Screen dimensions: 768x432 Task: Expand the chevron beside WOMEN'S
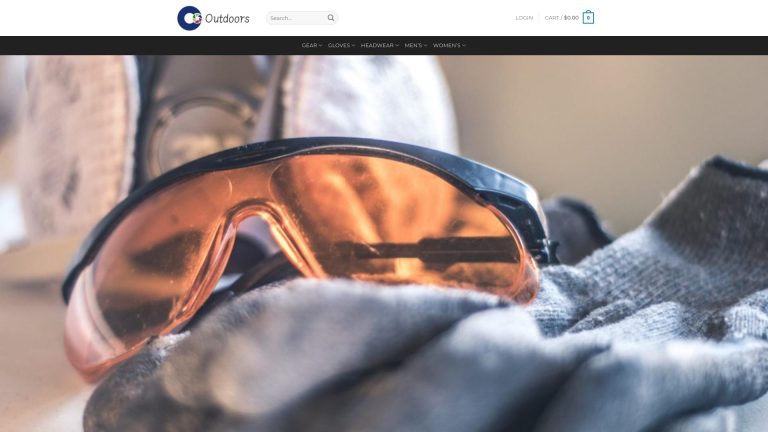464,45
